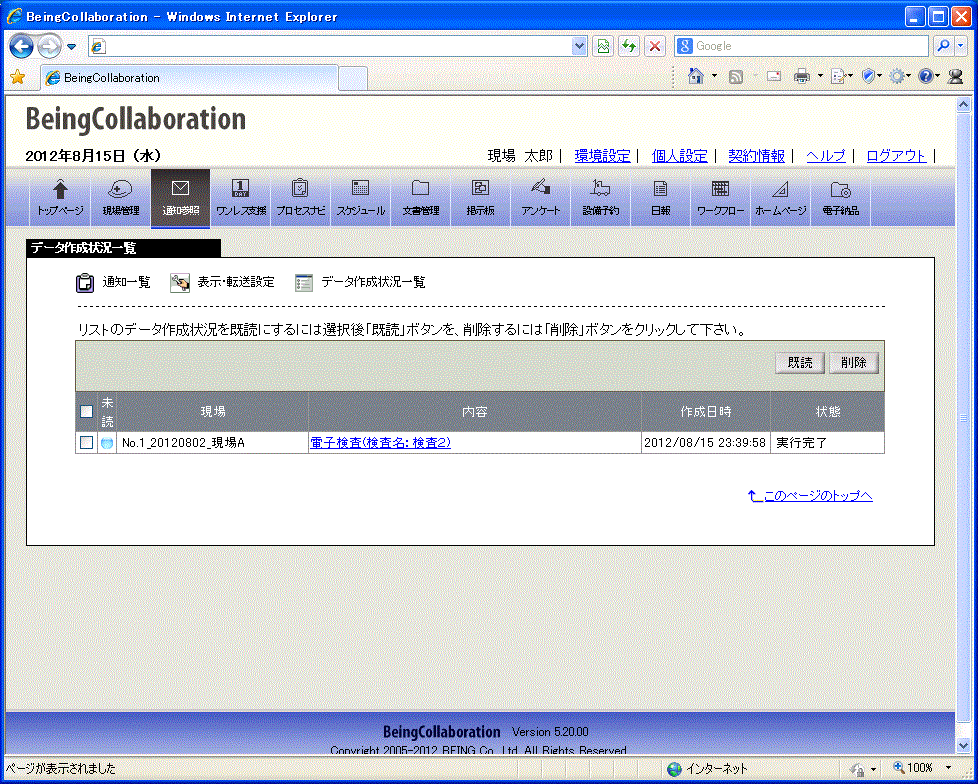Viewport: 978px width, 784px height.
Task: Click the browser Forward button
Action: pyautogui.click(x=49, y=46)
